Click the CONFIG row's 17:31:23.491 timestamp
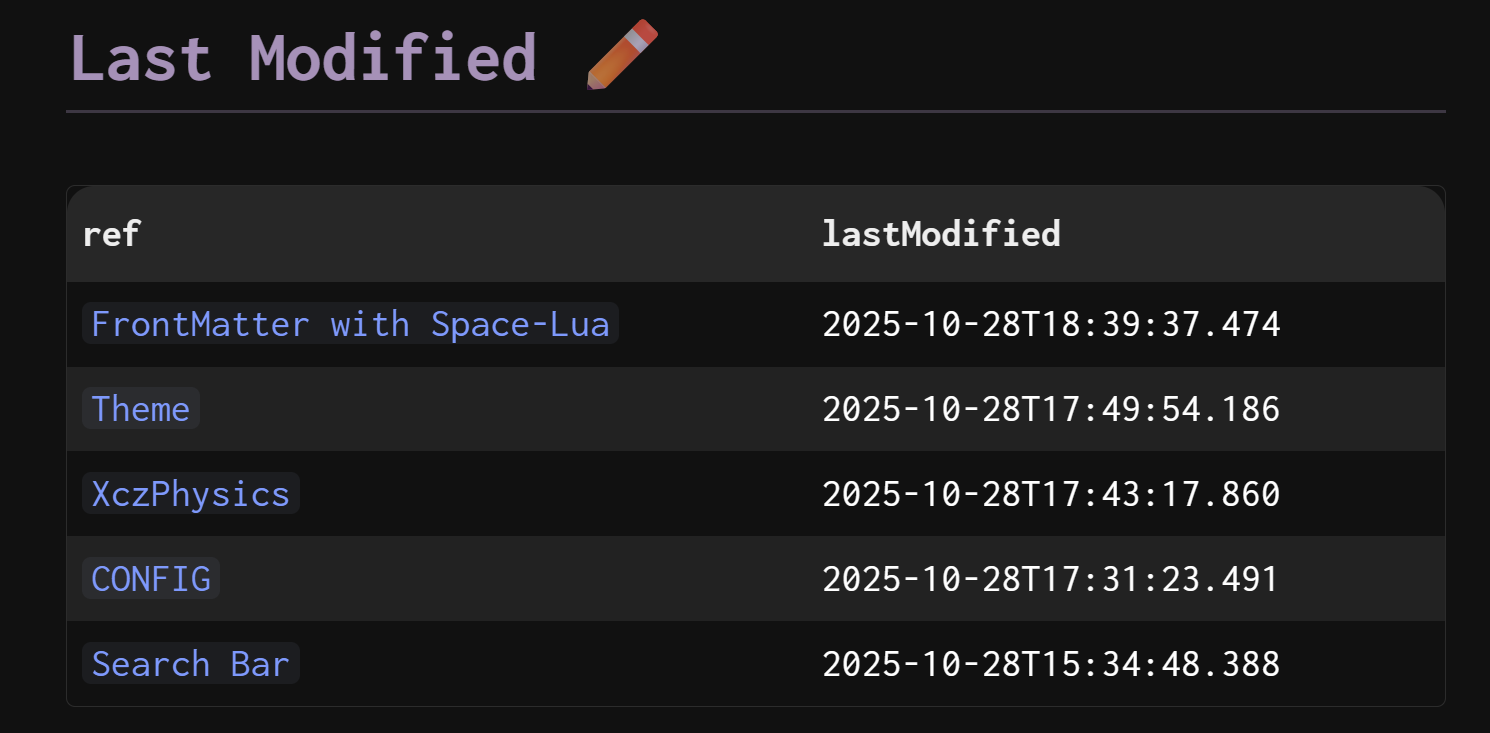Screen dimensions: 1490x733 pos(1051,579)
